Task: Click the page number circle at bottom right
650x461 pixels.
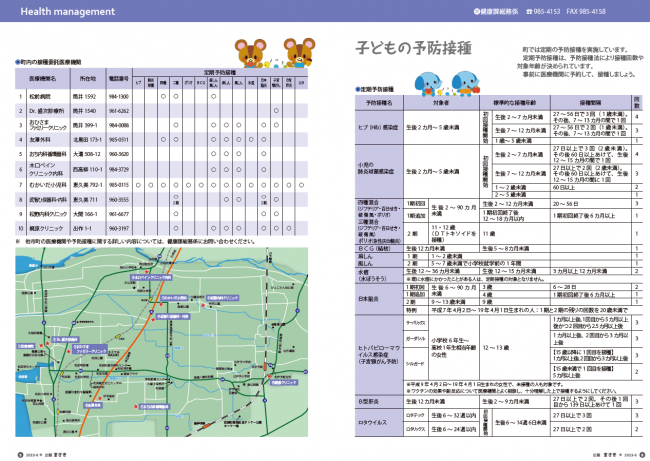Action: coord(642,455)
